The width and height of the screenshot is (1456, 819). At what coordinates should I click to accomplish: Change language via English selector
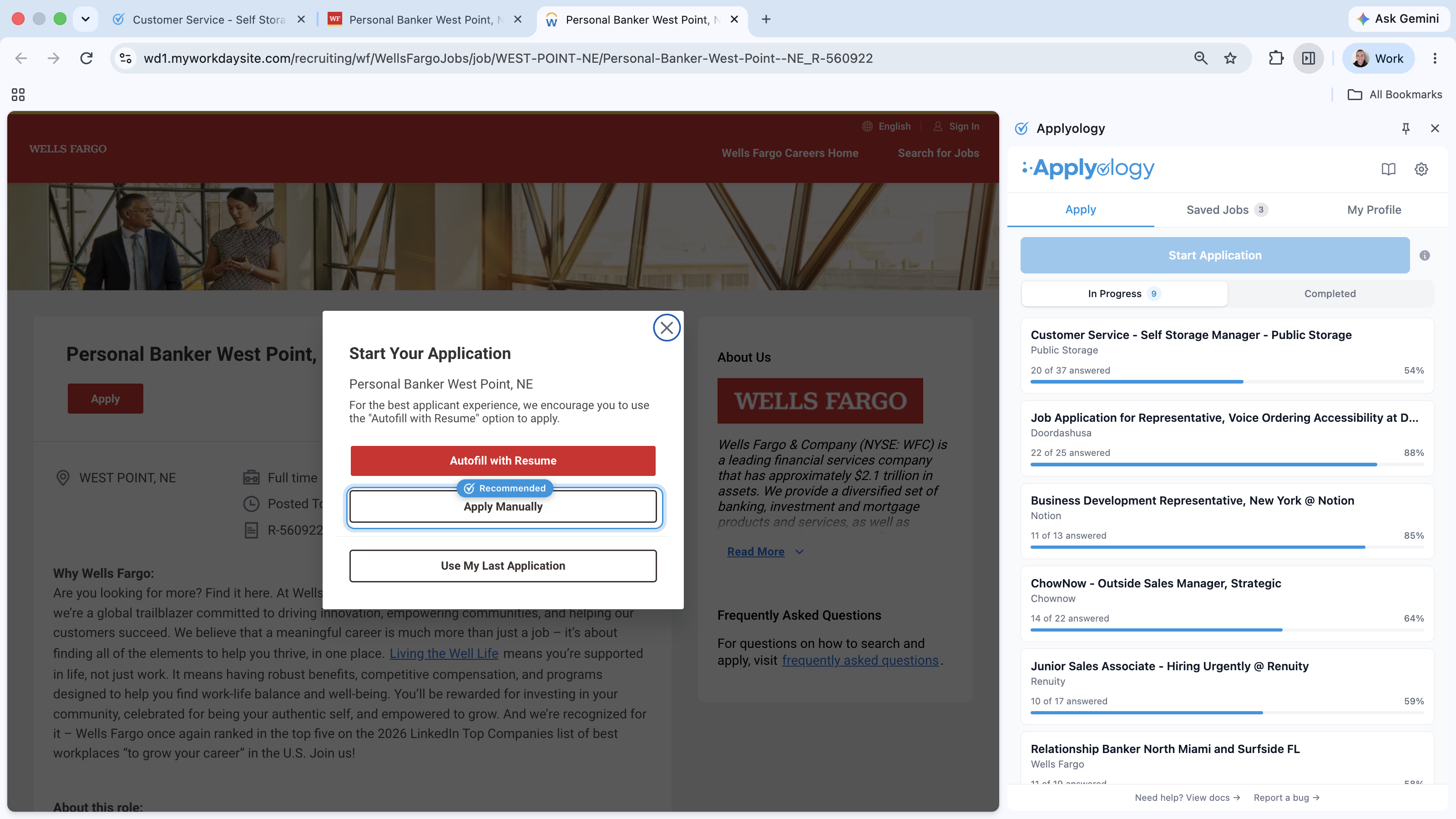(x=886, y=126)
